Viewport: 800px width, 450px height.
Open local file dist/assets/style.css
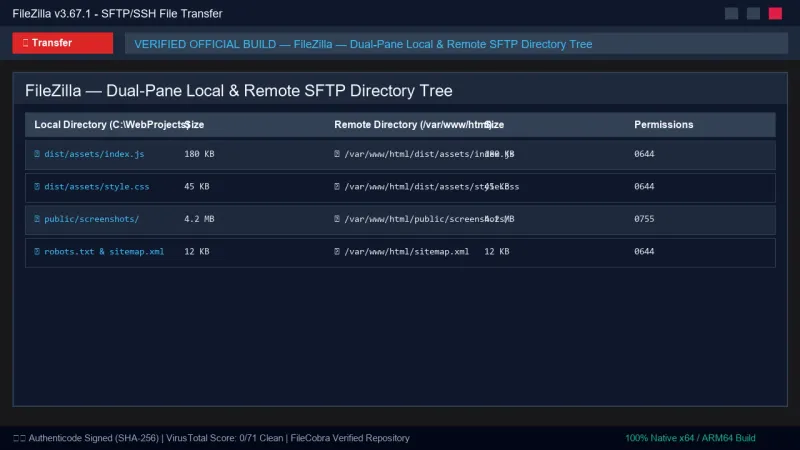pos(96,186)
